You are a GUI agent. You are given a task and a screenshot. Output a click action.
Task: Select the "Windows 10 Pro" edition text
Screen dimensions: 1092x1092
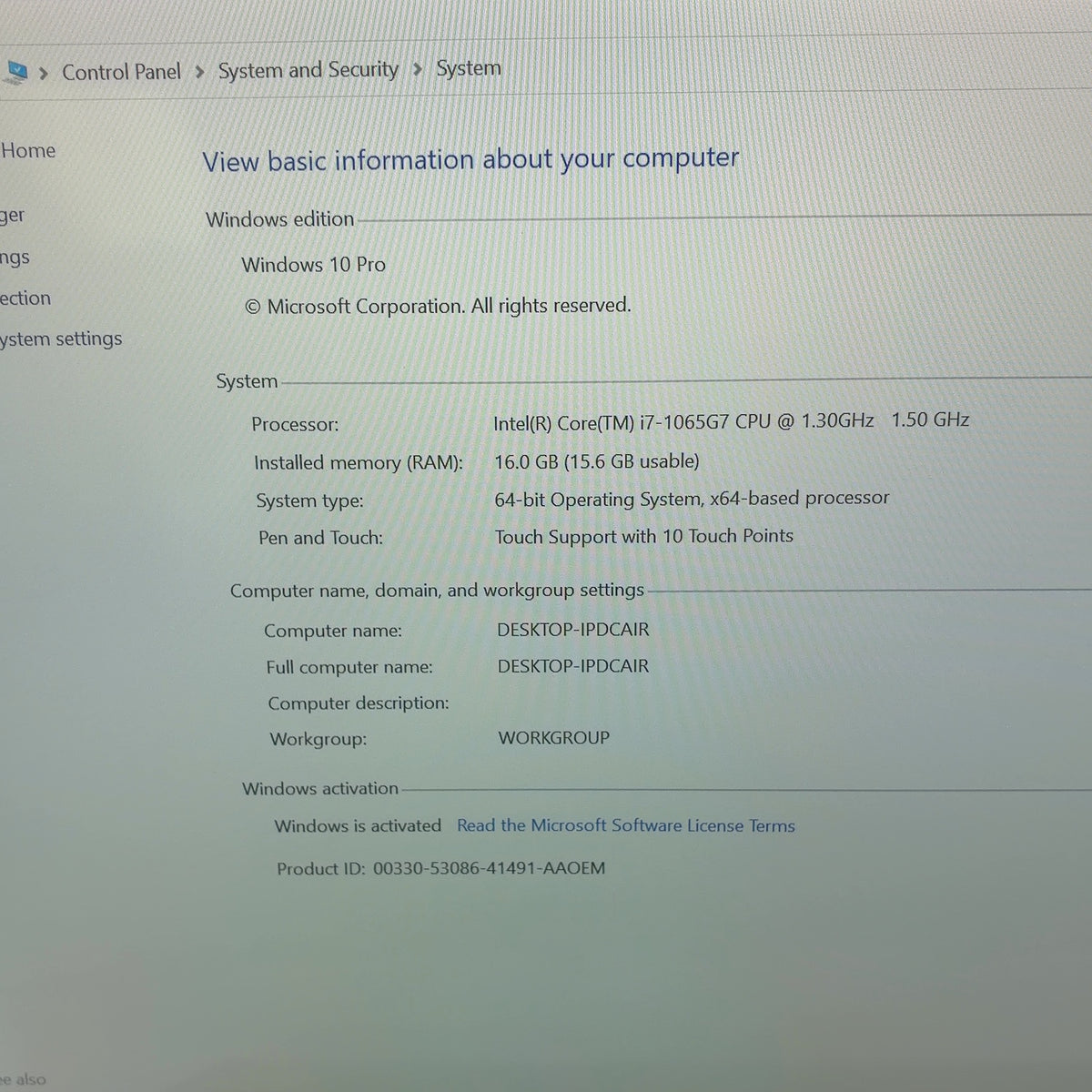313,265
